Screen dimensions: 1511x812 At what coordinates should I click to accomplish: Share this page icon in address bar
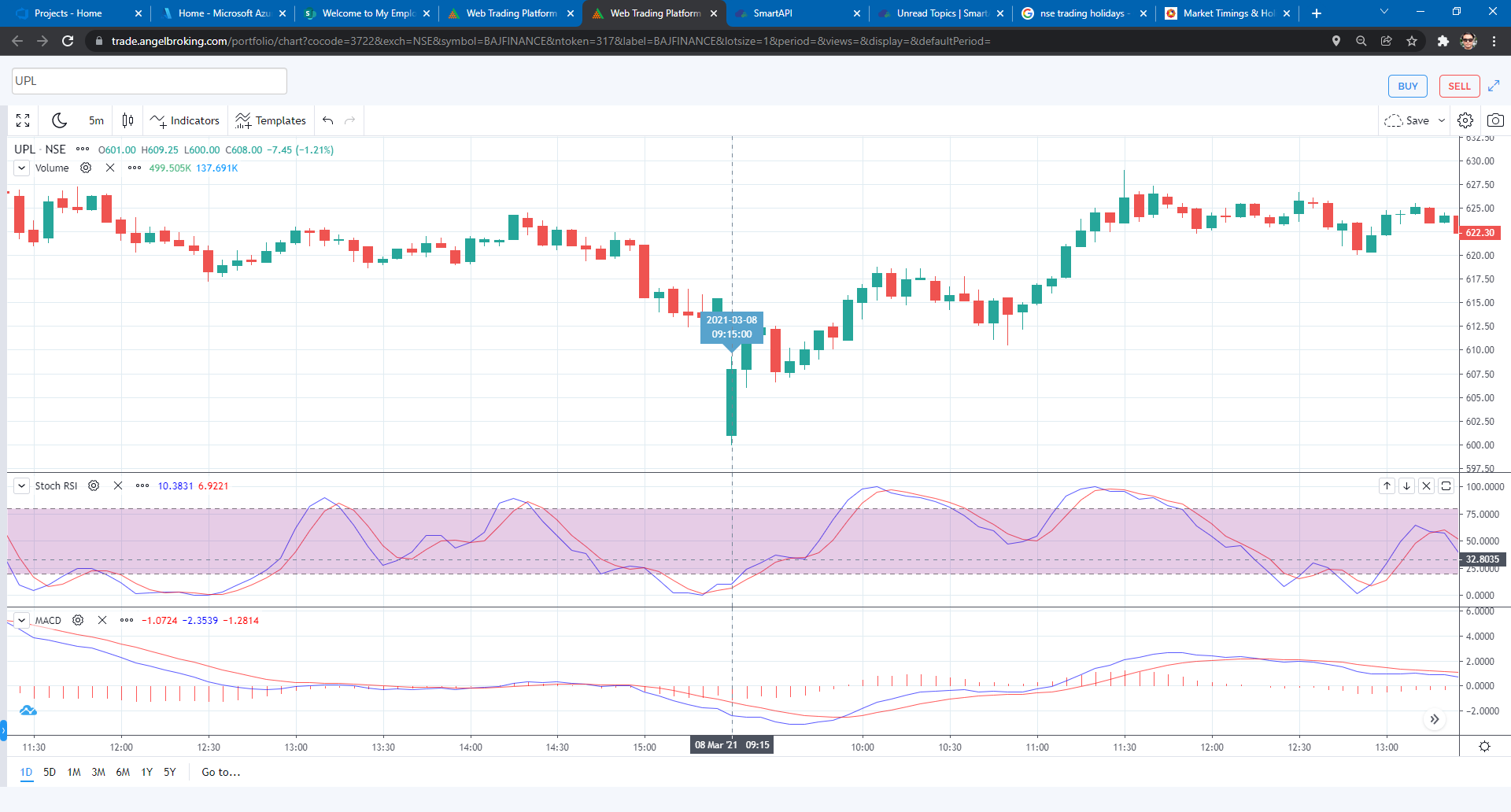pos(1386,41)
